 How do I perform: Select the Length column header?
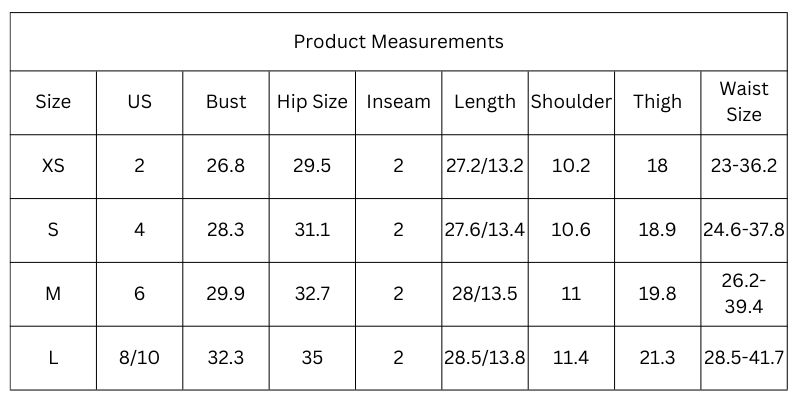pyautogui.click(x=485, y=102)
